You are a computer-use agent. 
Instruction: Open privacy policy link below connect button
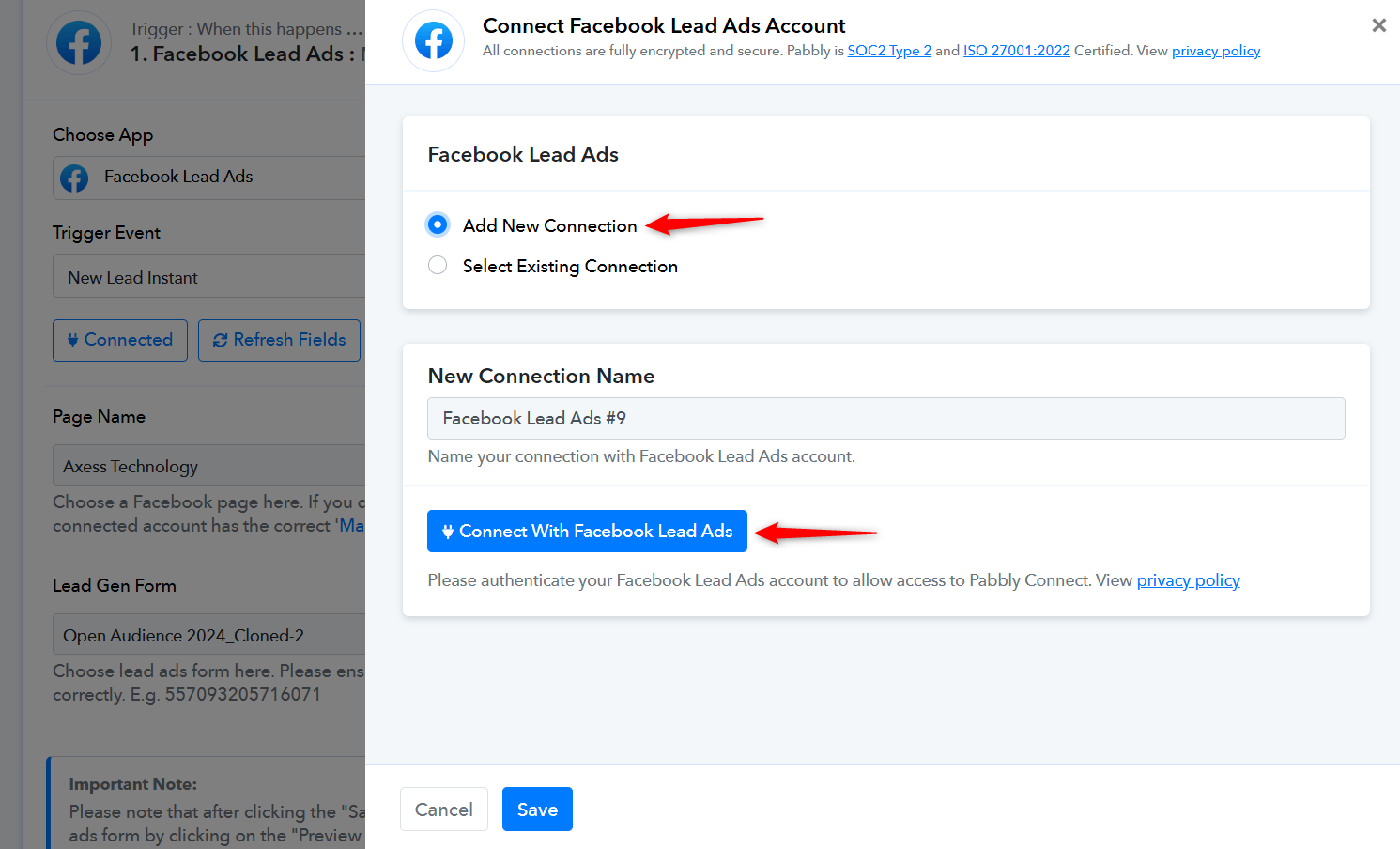coord(1189,580)
